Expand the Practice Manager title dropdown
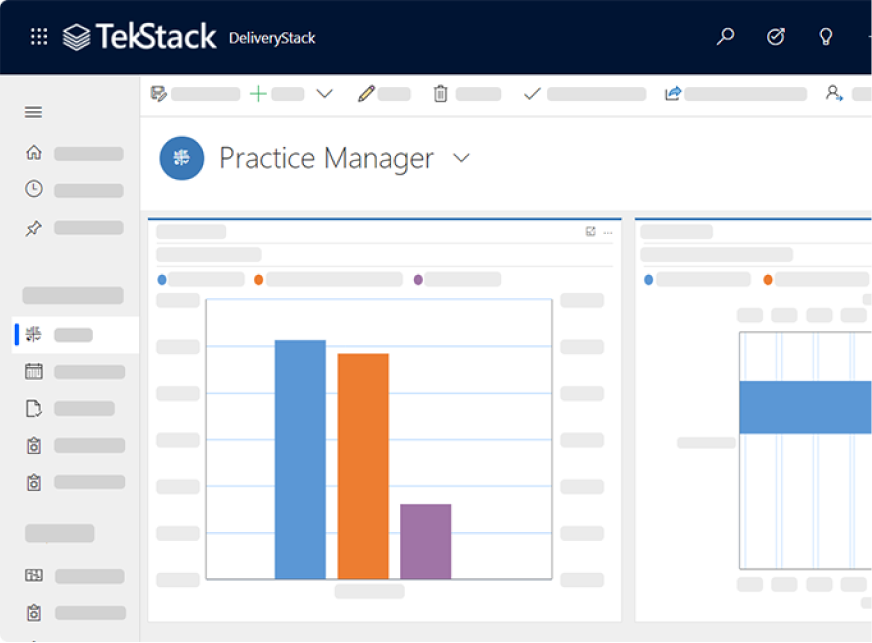The image size is (872, 643). (462, 159)
